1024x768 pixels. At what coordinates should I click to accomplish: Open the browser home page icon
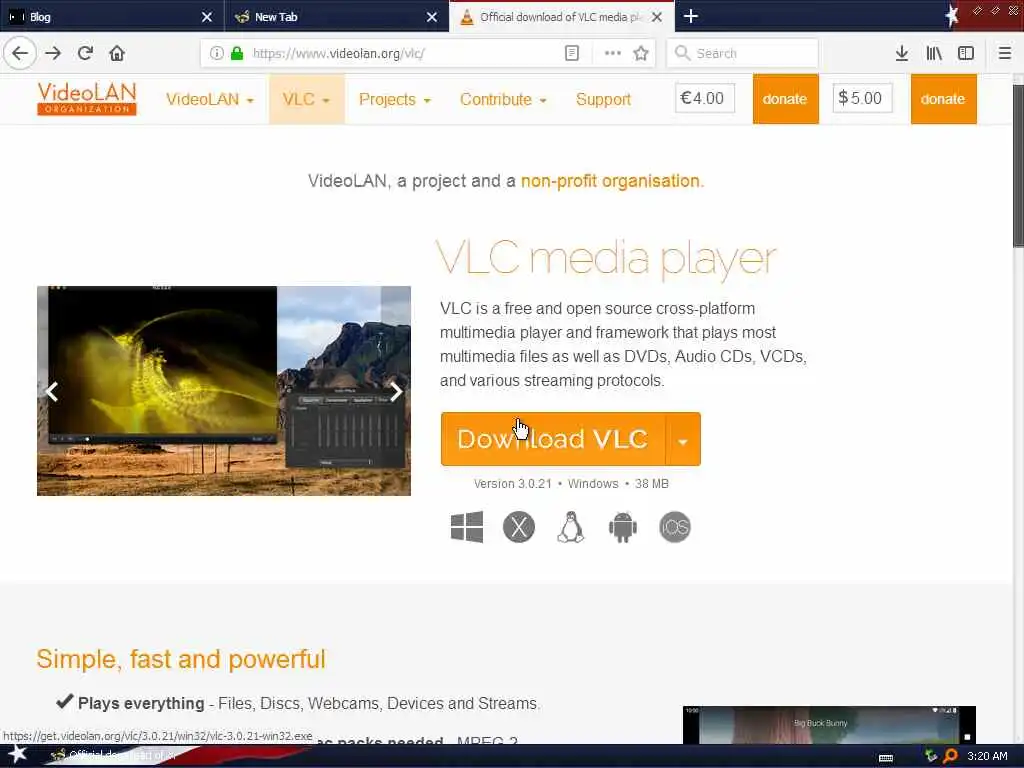click(x=117, y=54)
